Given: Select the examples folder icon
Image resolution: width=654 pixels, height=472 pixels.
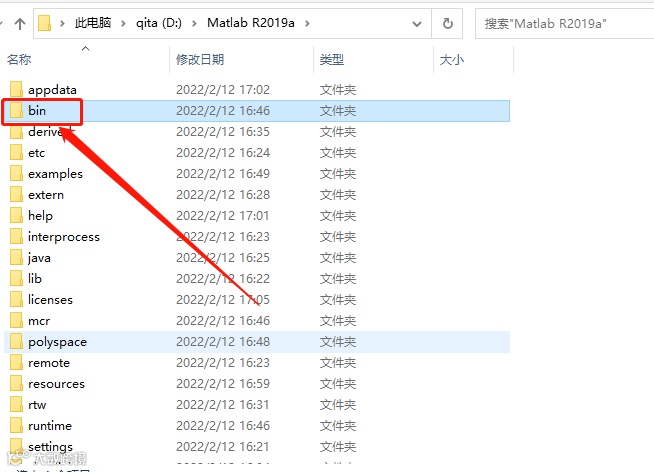Looking at the screenshot, I should pos(16,173).
